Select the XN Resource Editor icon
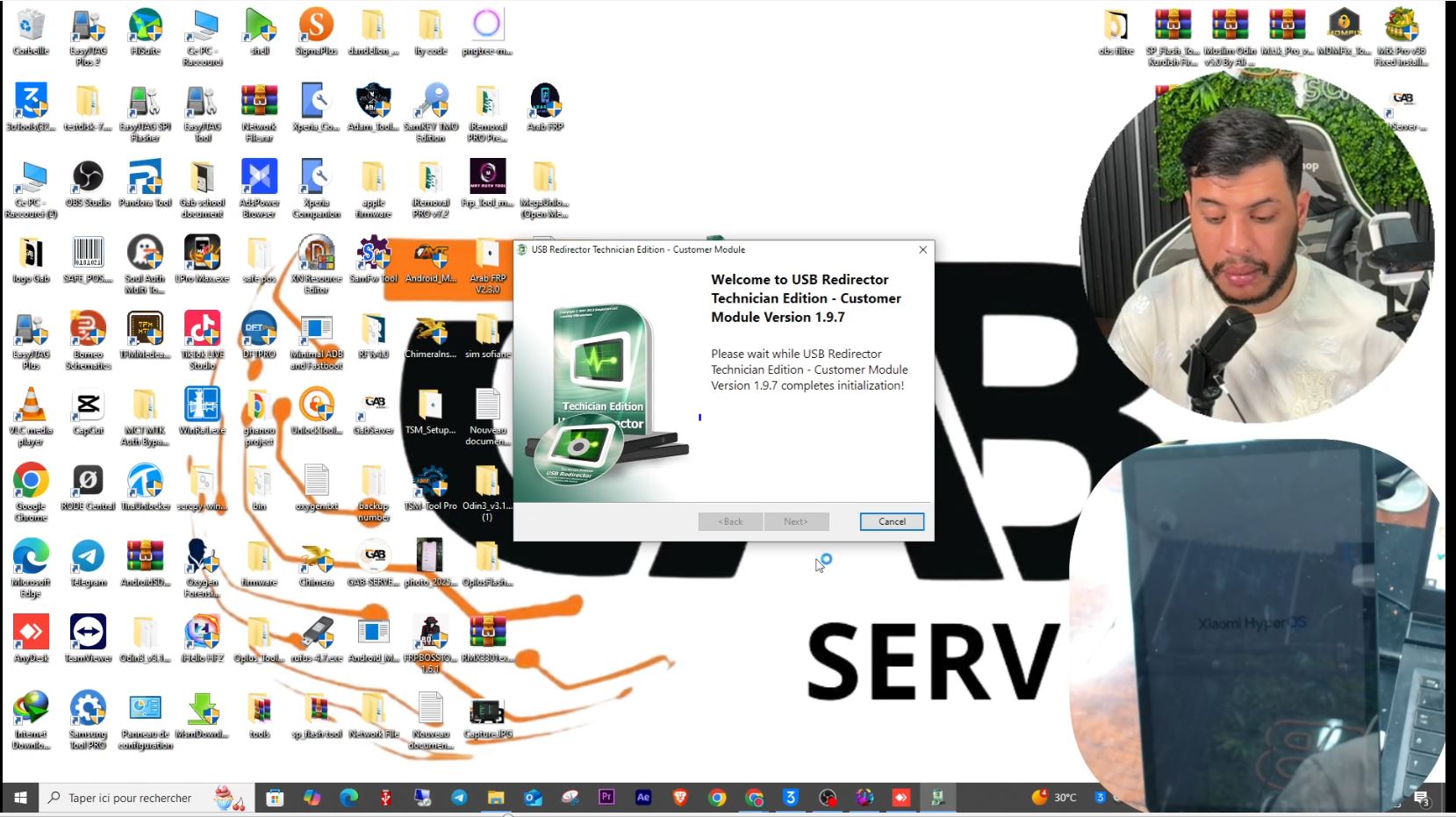1456x817 pixels. point(316,265)
